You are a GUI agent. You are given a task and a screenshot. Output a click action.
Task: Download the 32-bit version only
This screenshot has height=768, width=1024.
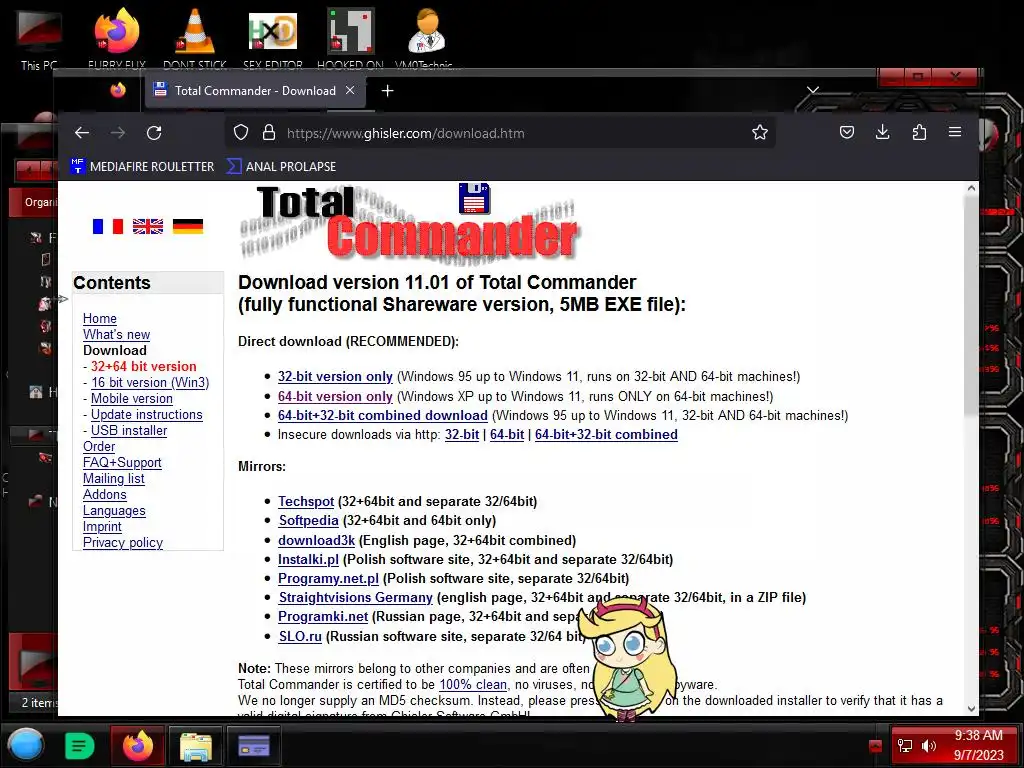[335, 377]
